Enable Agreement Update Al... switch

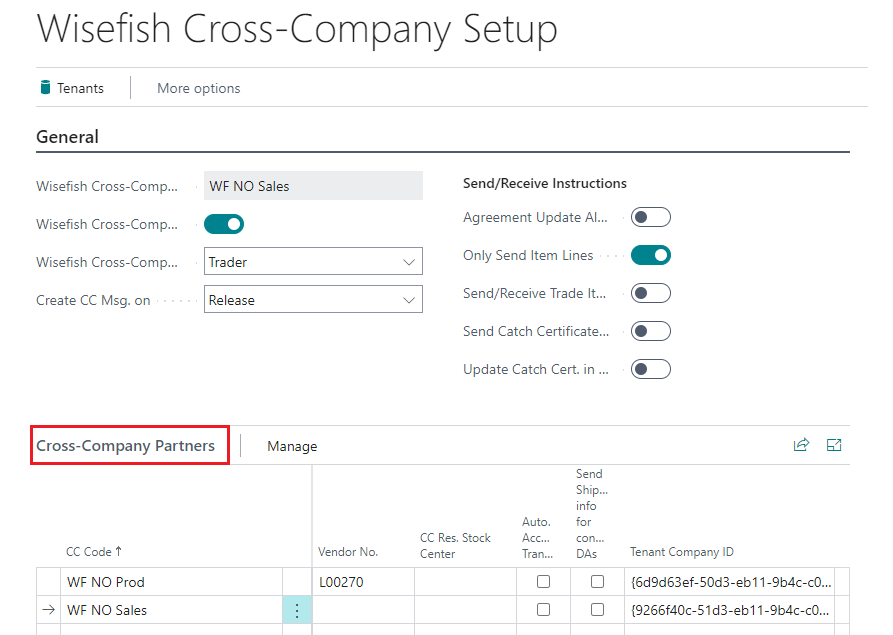[x=650, y=217]
